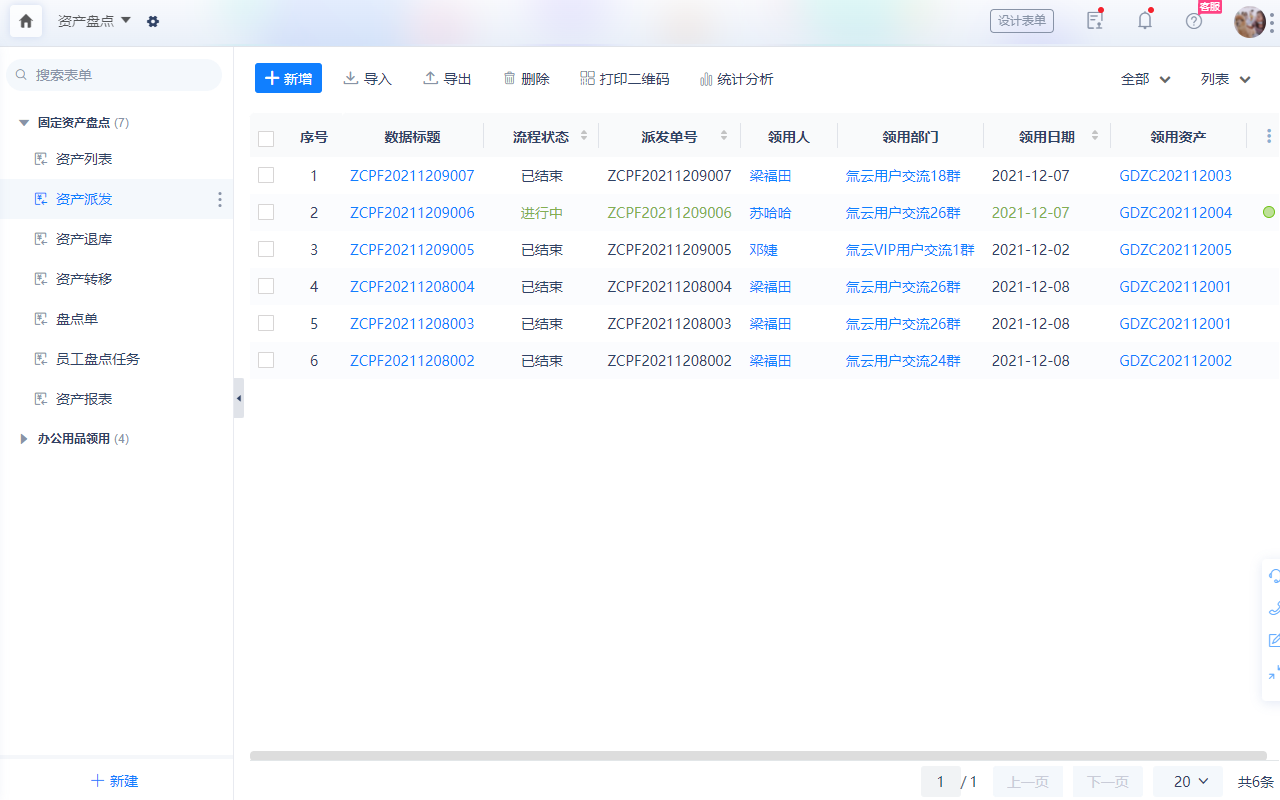The width and height of the screenshot is (1280, 800).
Task: Click the search magnifier icon
Action: [22, 75]
